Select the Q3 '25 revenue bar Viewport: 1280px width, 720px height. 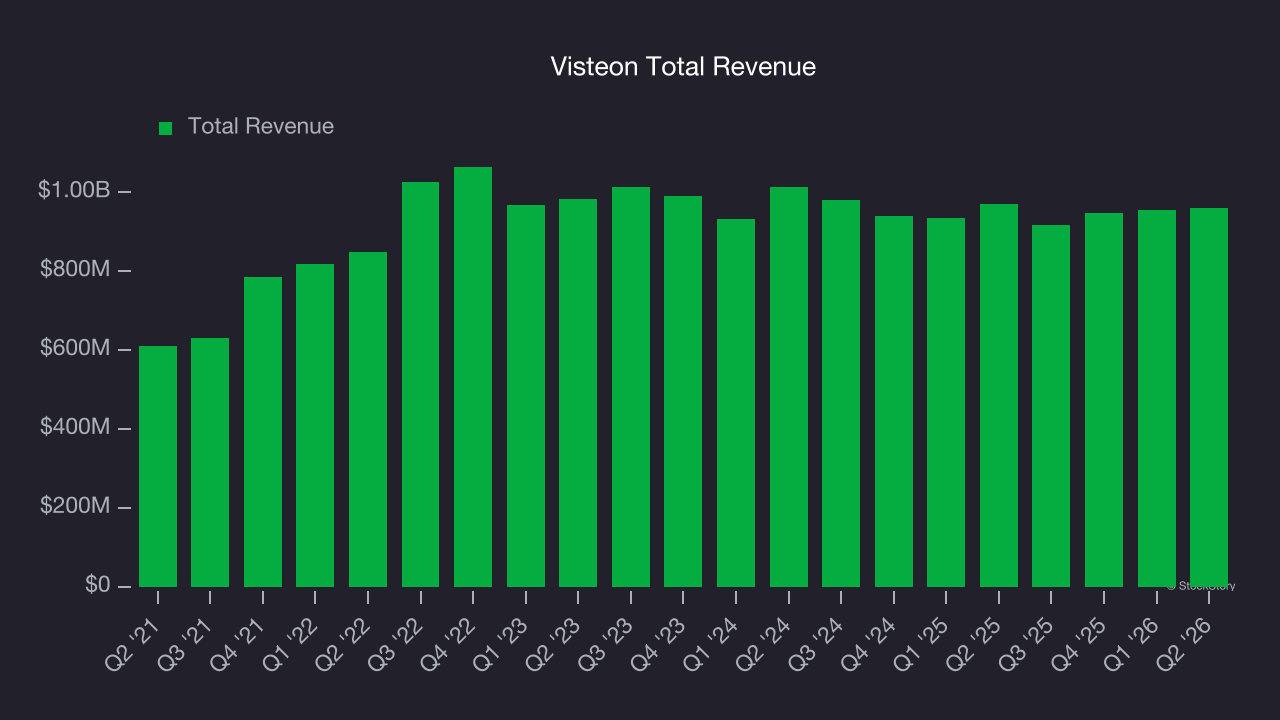pyautogui.click(x=1051, y=406)
